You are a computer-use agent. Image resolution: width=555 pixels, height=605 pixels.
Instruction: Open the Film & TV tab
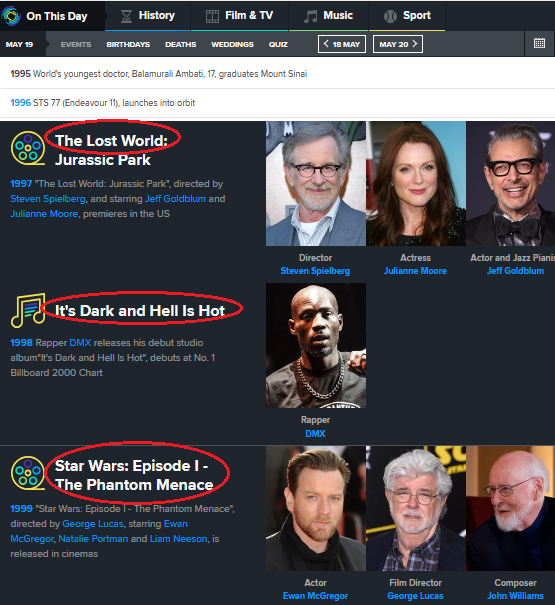pyautogui.click(x=239, y=15)
